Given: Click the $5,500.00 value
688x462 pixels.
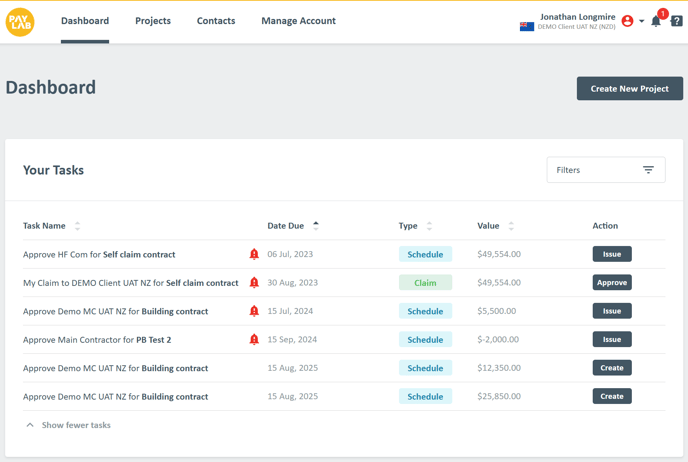Looking at the screenshot, I should 497,311.
